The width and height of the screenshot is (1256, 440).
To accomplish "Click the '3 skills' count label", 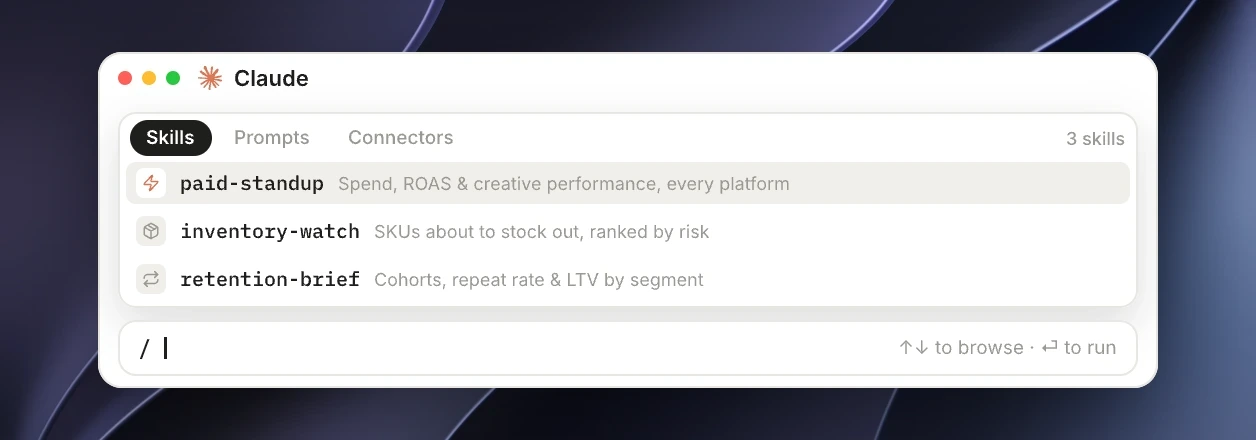I will tap(1095, 139).
